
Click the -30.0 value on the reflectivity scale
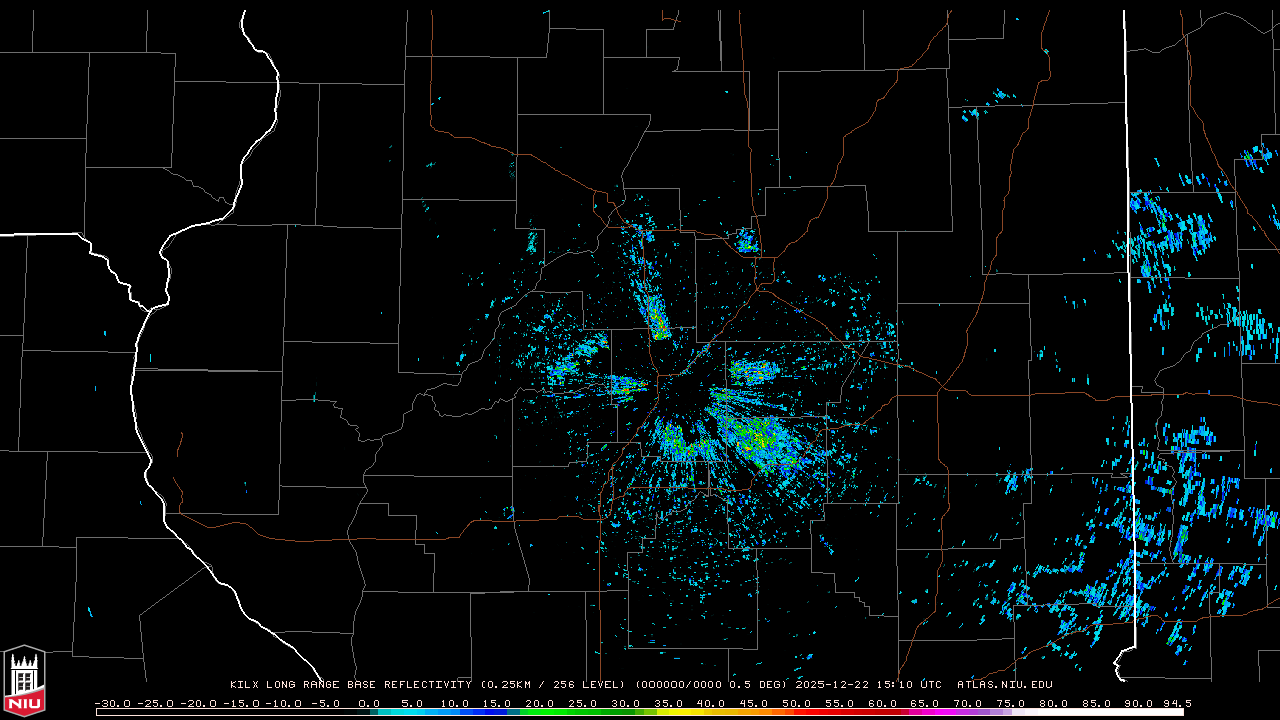[112, 704]
